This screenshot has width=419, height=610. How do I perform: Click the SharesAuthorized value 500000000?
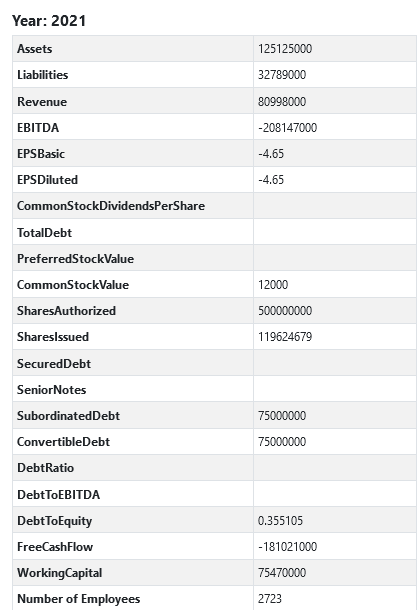tap(285, 311)
